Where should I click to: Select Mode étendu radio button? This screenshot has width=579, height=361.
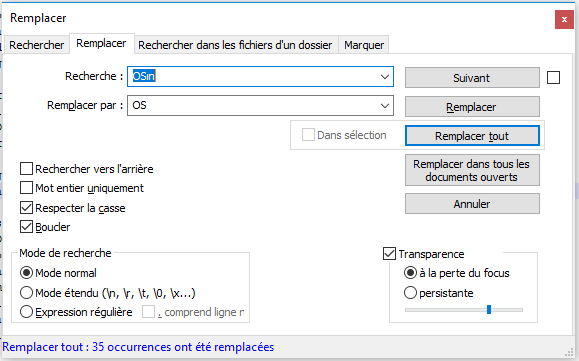(26, 293)
